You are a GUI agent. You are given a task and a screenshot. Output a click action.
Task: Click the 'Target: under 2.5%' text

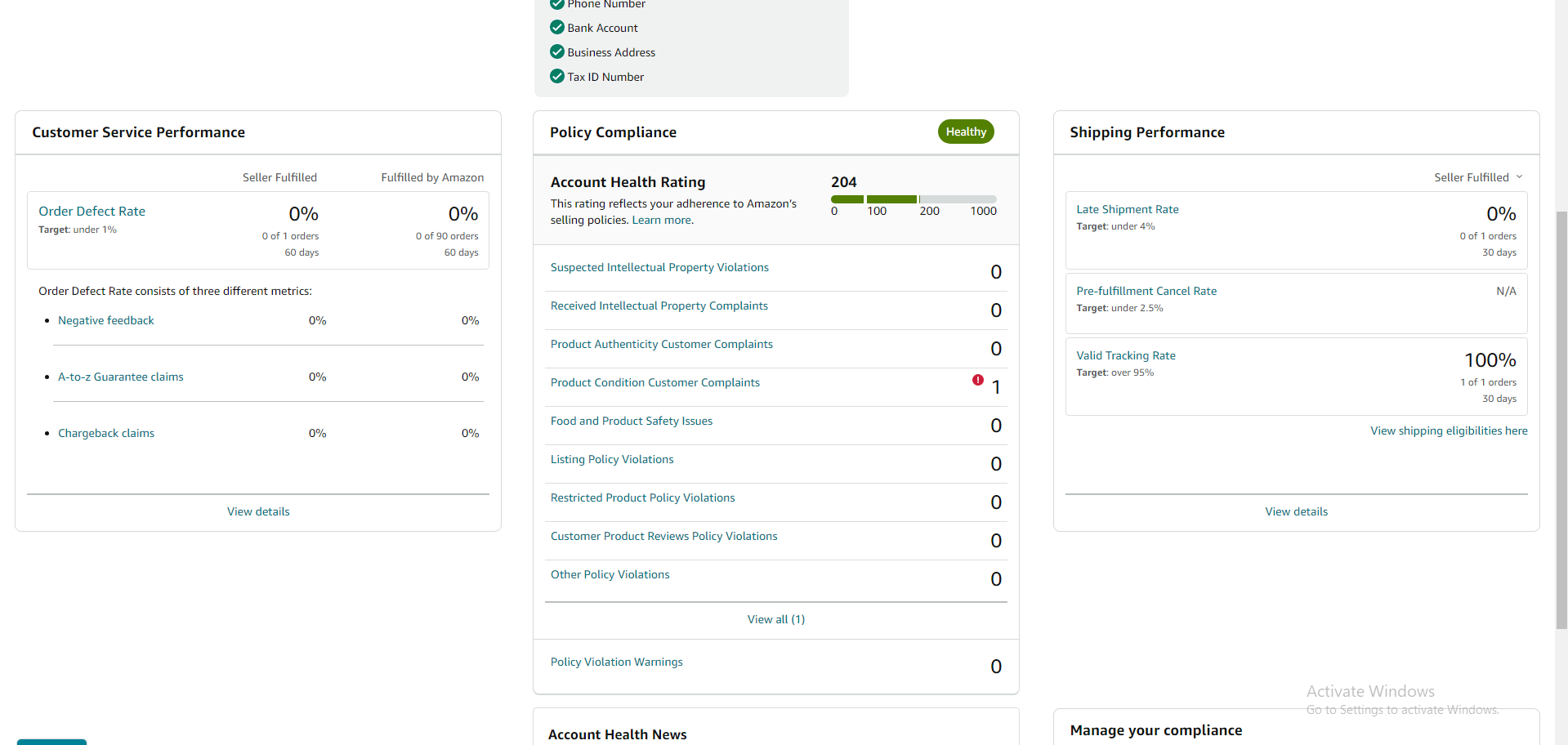click(x=1119, y=308)
